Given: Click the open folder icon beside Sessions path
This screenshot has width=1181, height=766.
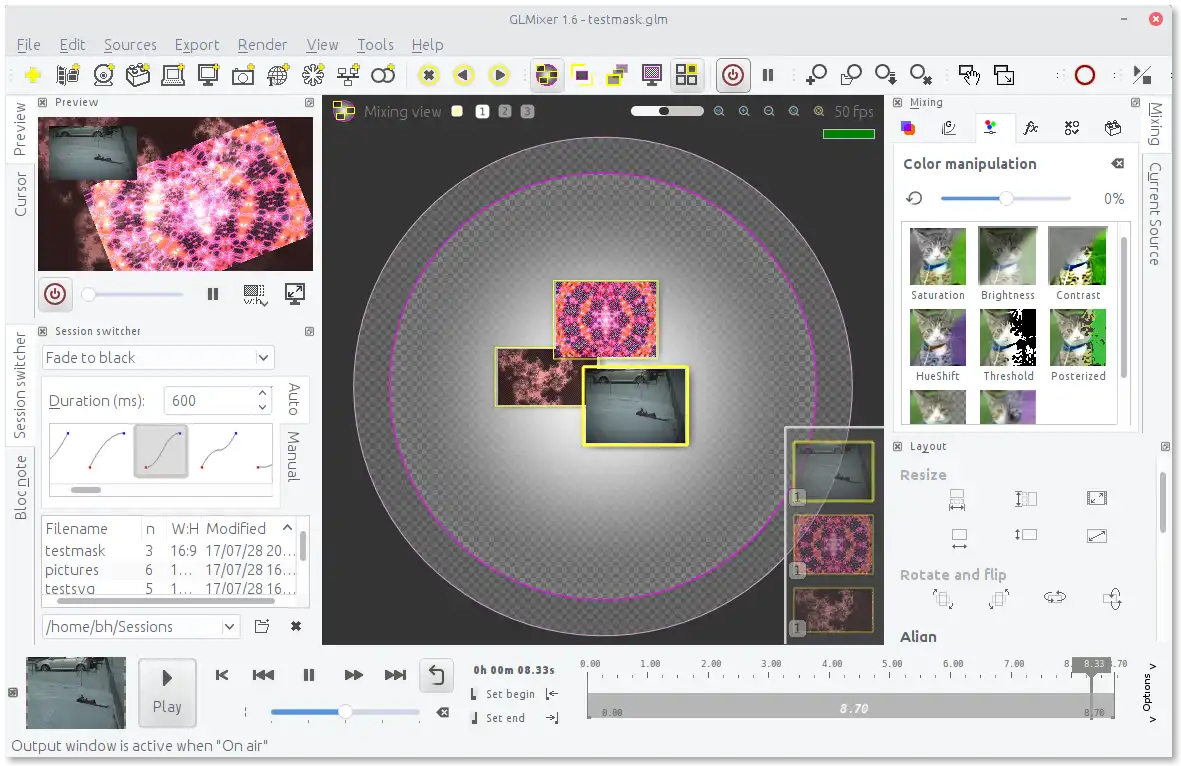Looking at the screenshot, I should (262, 626).
